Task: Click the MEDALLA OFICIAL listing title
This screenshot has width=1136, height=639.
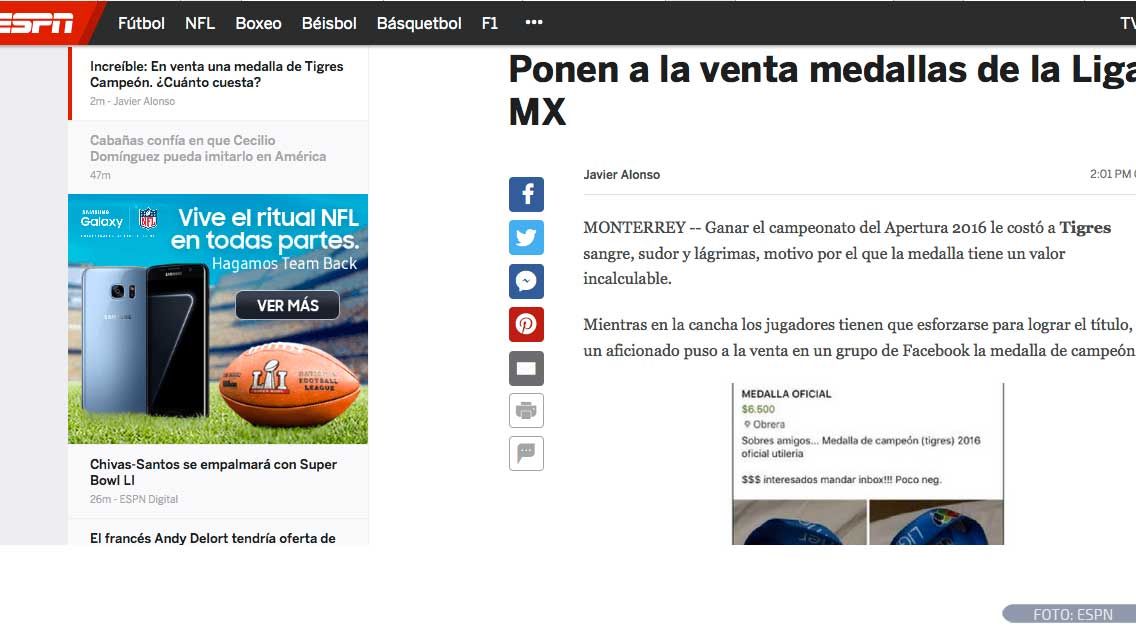Action: point(786,394)
